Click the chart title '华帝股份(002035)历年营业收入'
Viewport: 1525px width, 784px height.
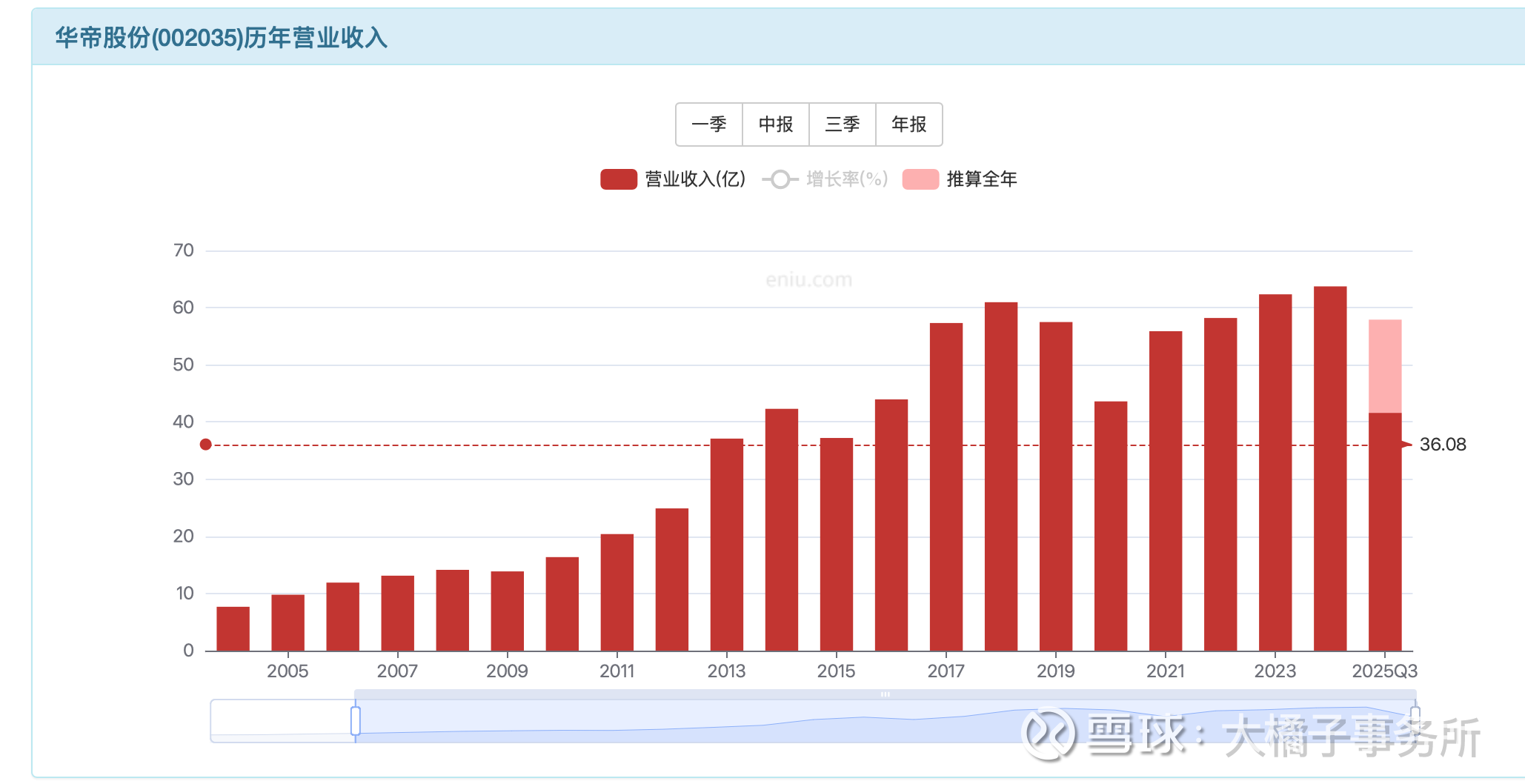point(222,38)
